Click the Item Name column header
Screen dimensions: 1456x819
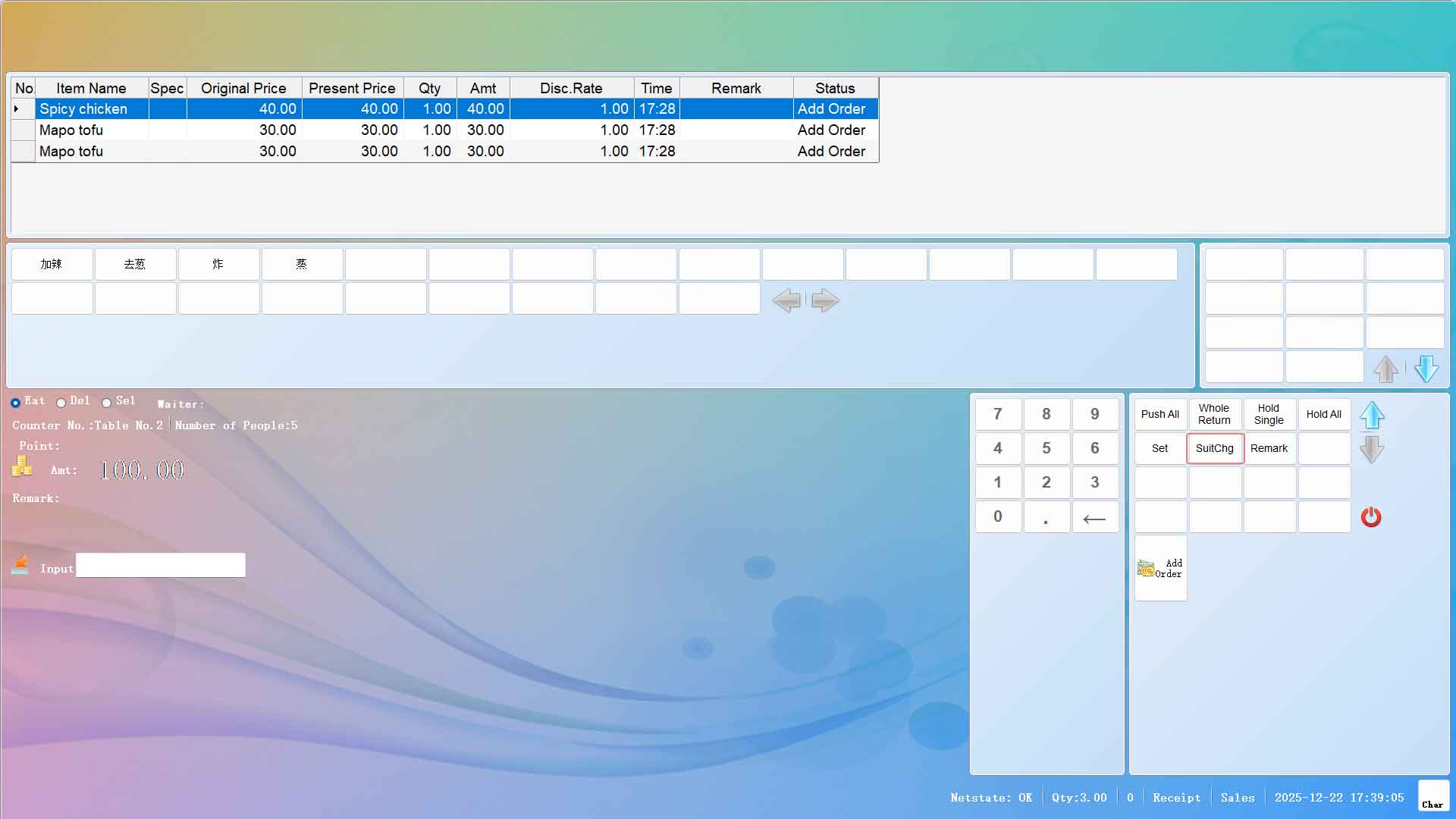pos(91,88)
